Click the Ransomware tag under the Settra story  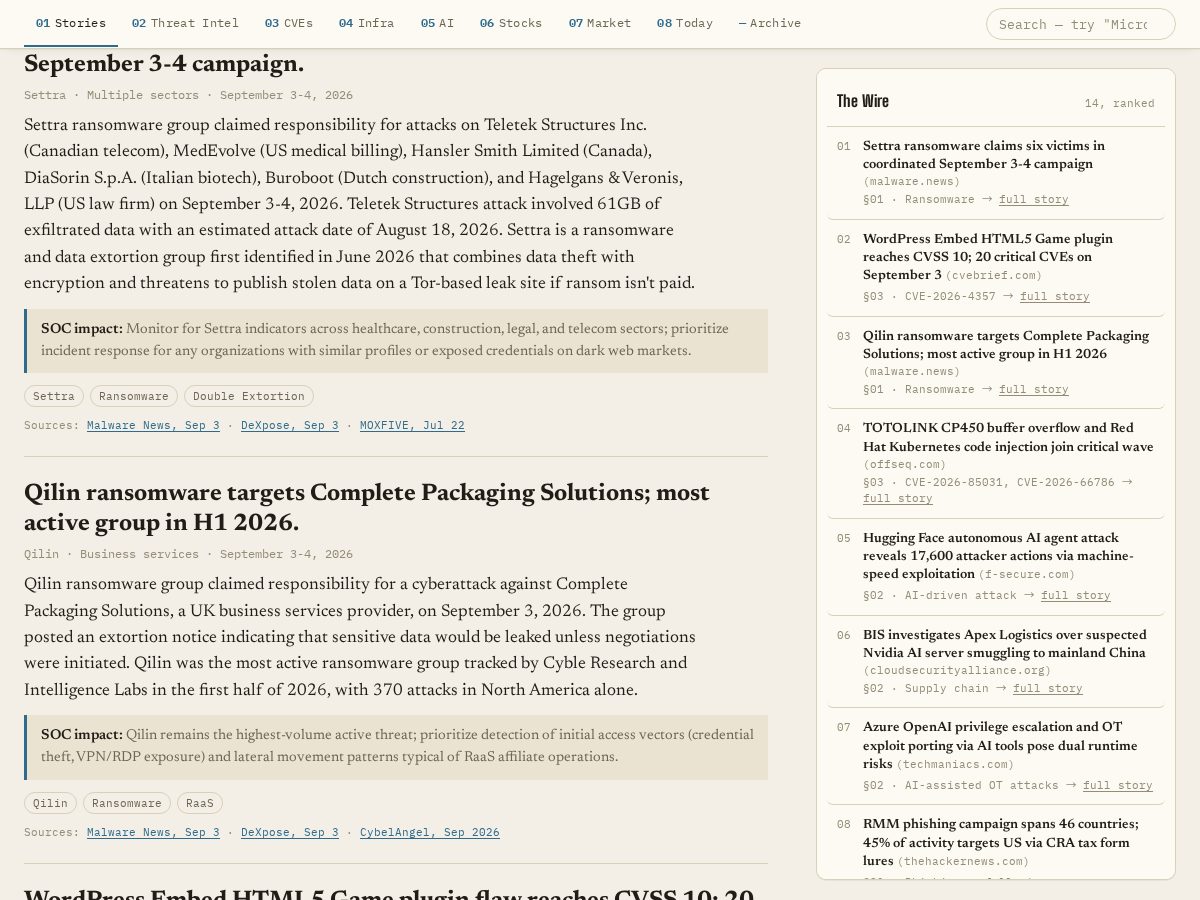point(134,396)
